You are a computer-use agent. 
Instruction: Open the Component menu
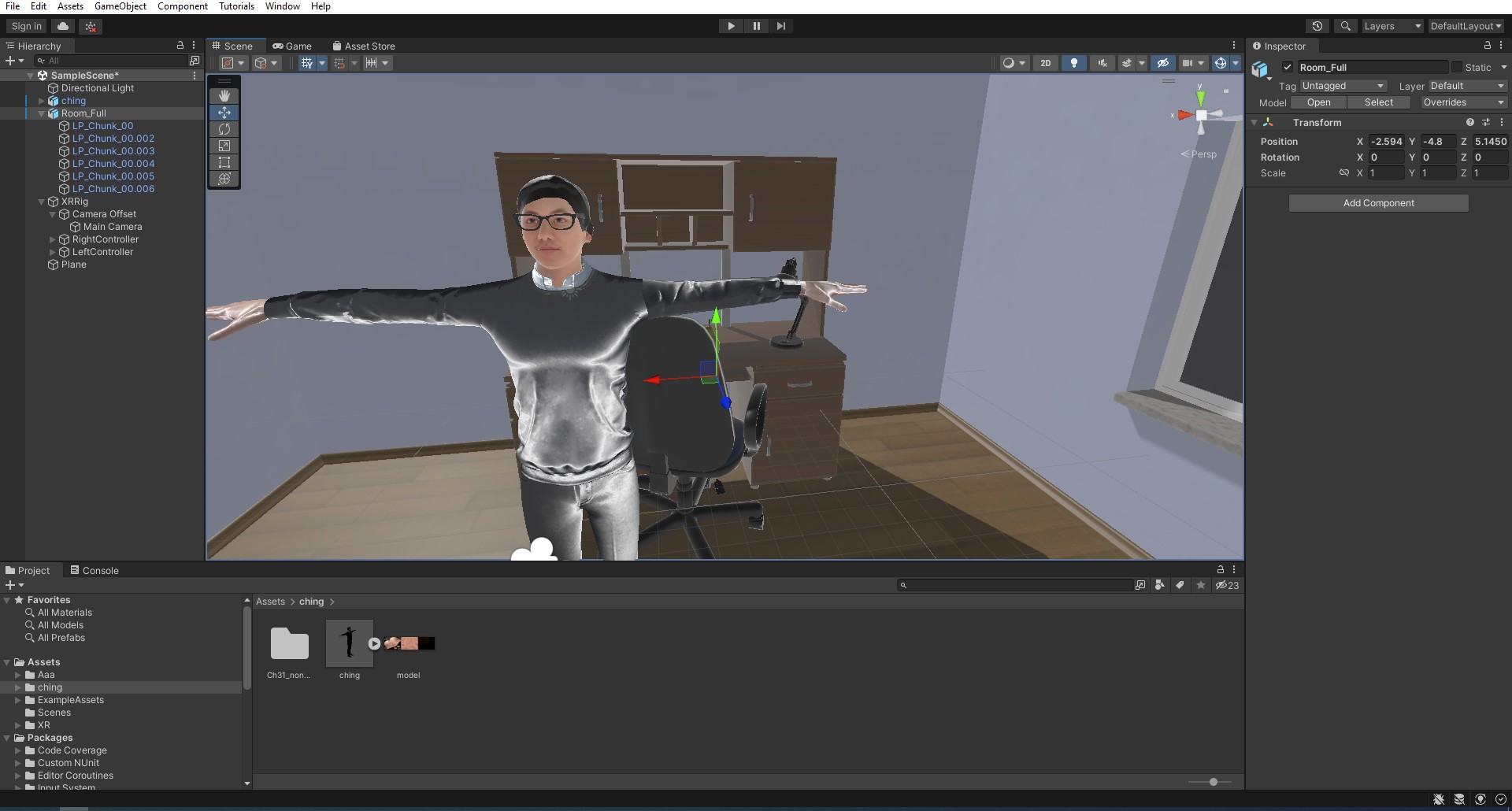click(183, 6)
